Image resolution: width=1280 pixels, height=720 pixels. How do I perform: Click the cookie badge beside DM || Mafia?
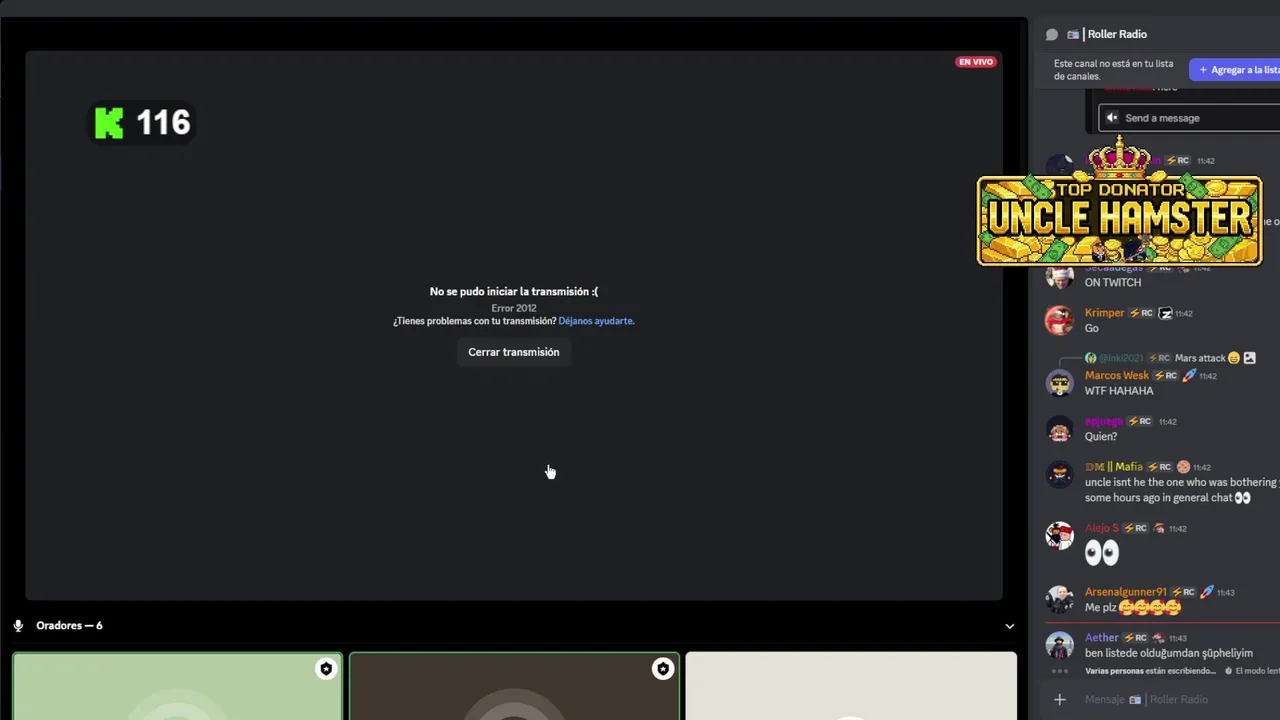[1184, 467]
